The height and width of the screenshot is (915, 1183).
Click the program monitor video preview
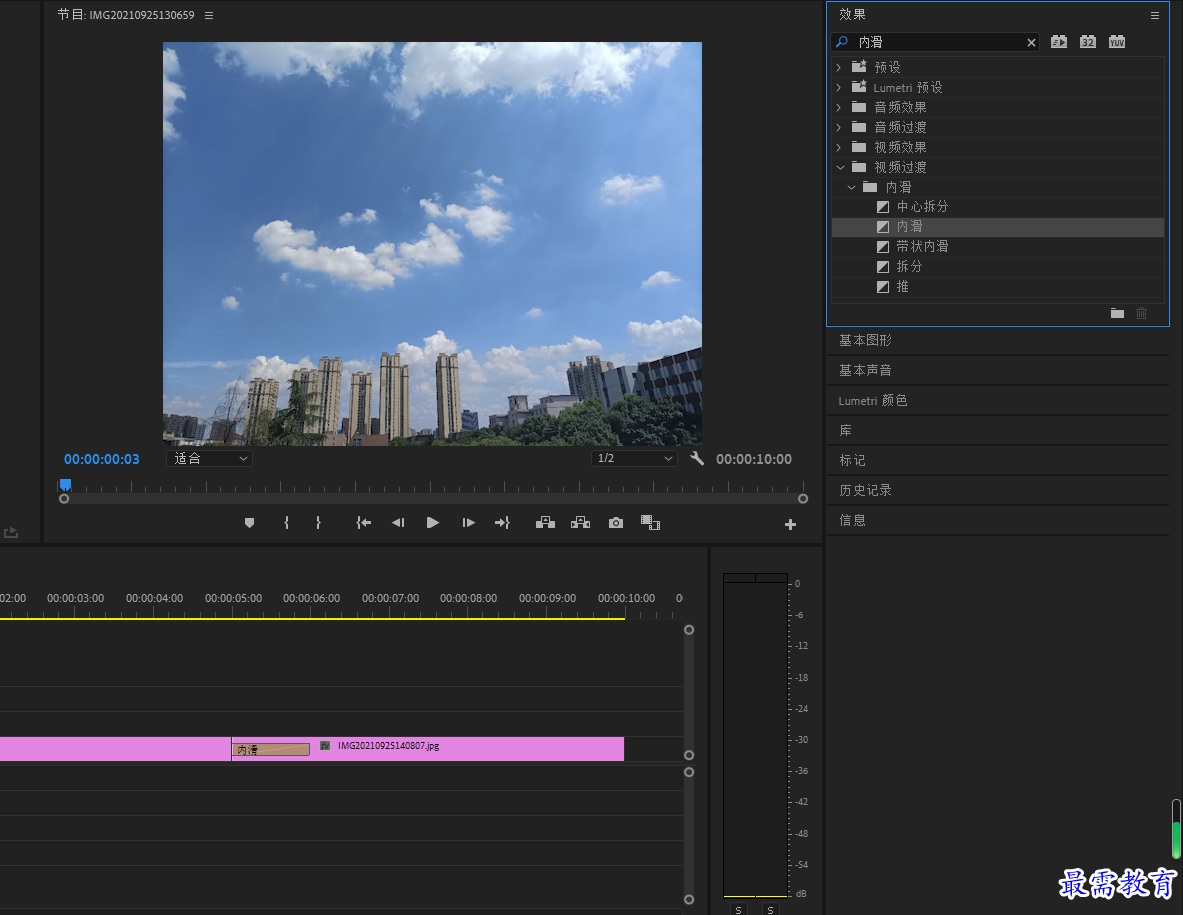pos(432,244)
